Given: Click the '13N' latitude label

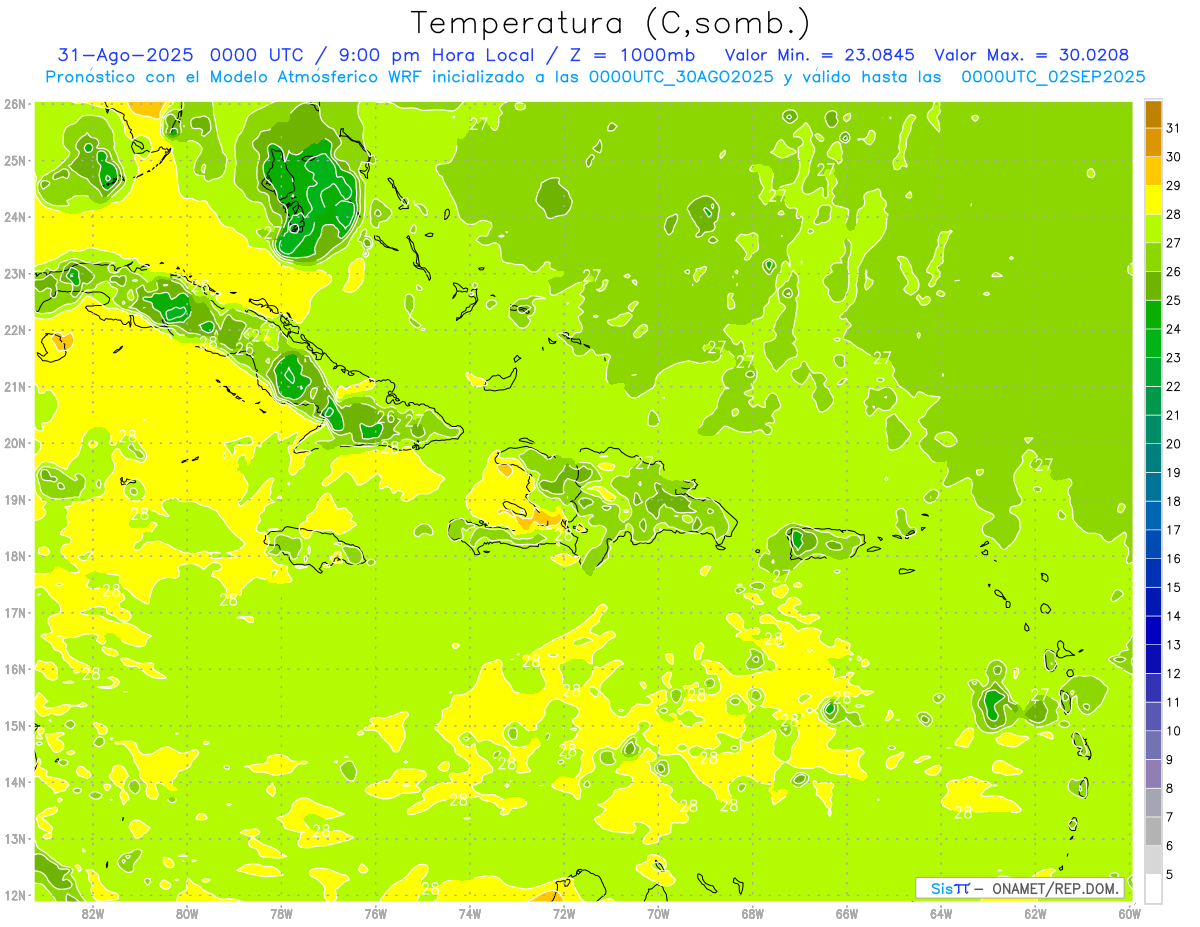Looking at the screenshot, I should [15, 839].
